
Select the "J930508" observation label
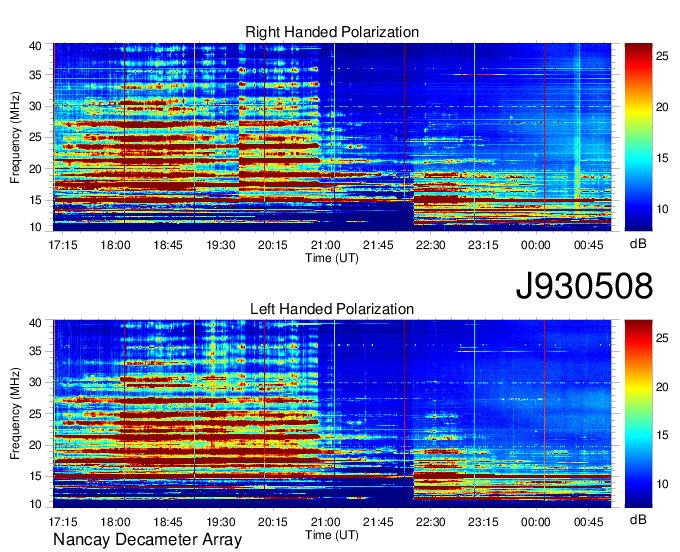[584, 286]
